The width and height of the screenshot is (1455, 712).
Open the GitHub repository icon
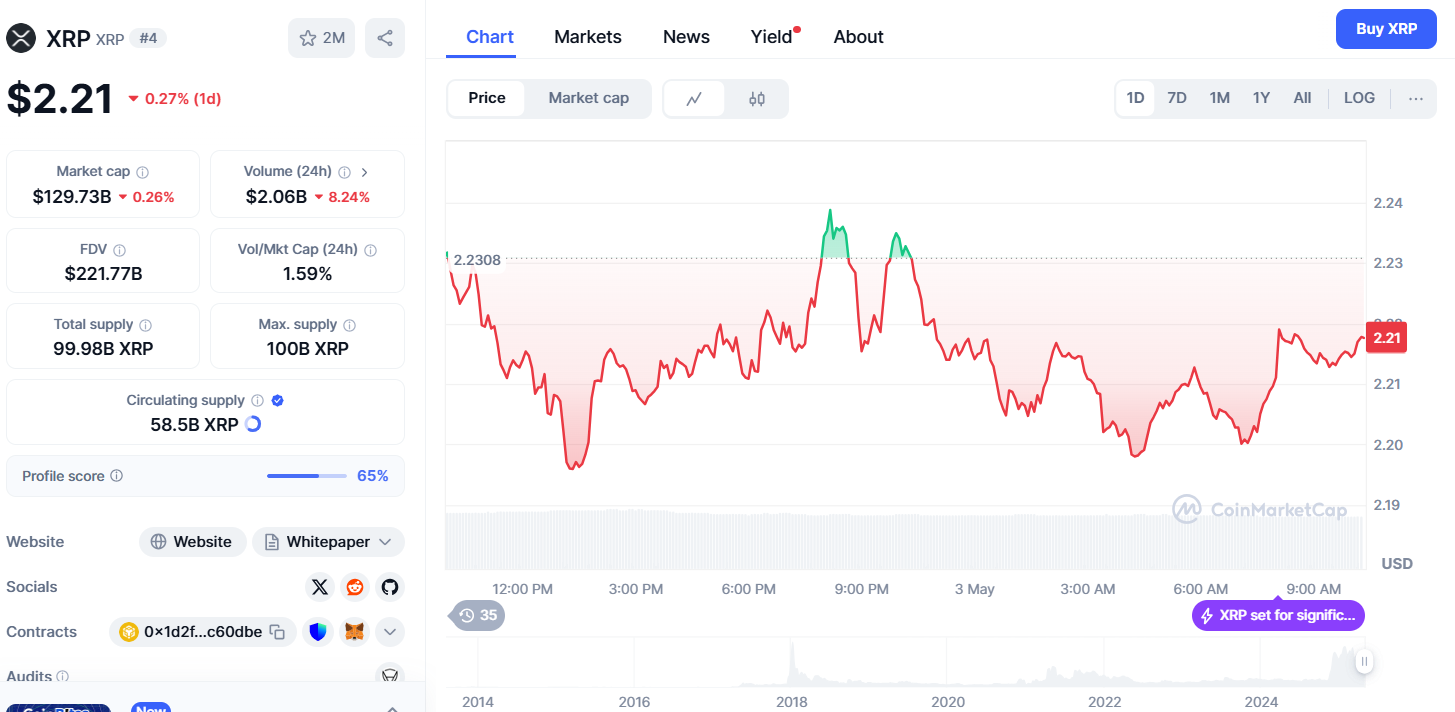tap(389, 587)
